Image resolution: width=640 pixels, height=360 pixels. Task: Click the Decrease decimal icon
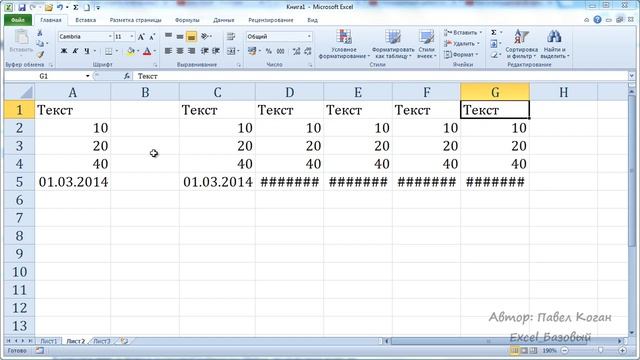pyautogui.click(x=307, y=51)
